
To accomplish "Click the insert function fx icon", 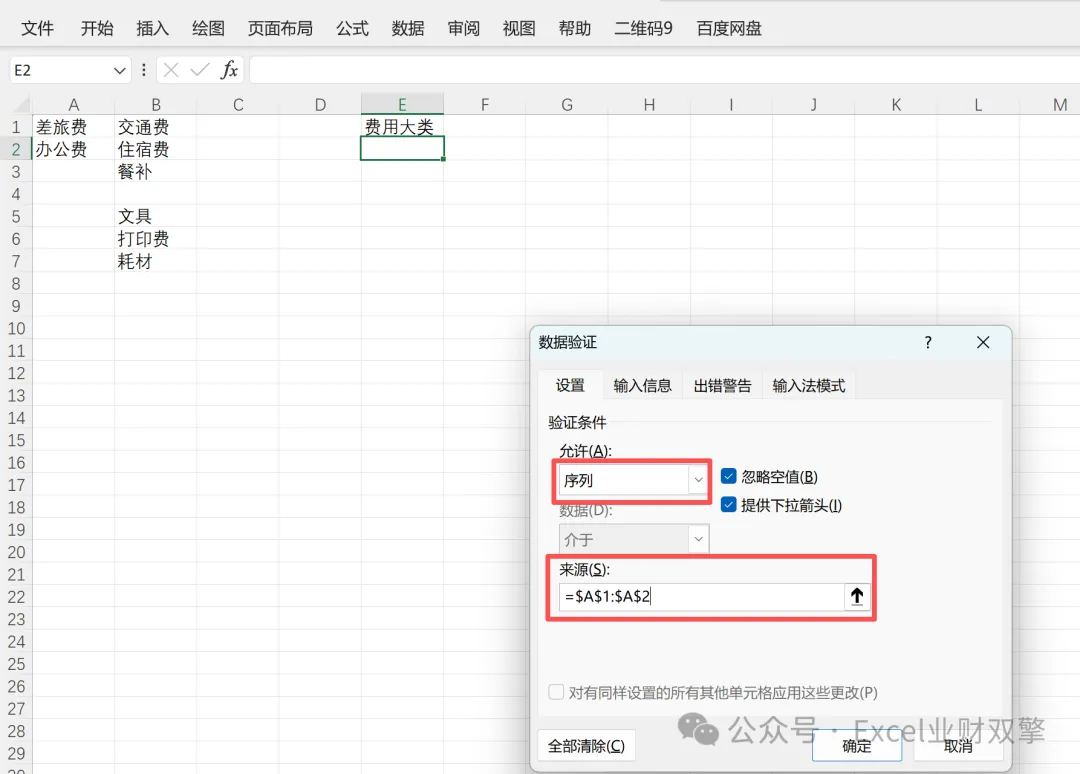I will (x=229, y=70).
